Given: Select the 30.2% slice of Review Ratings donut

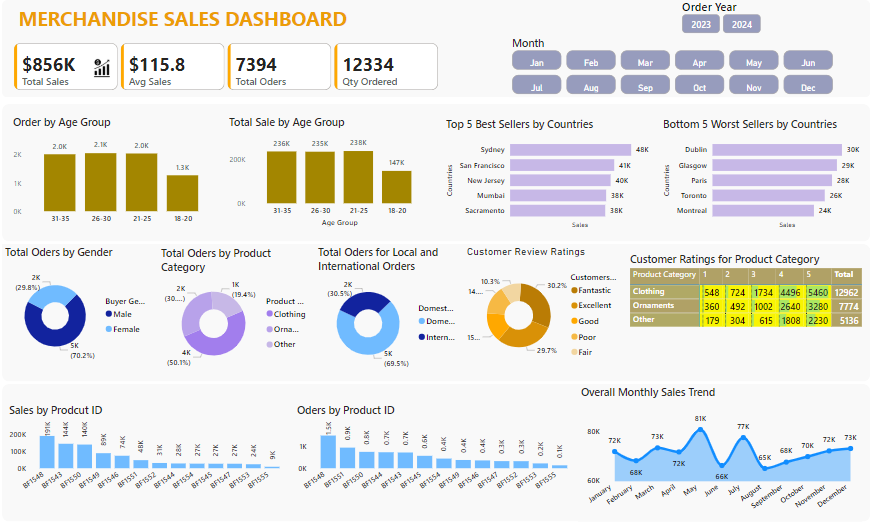Looking at the screenshot, I should tap(539, 304).
